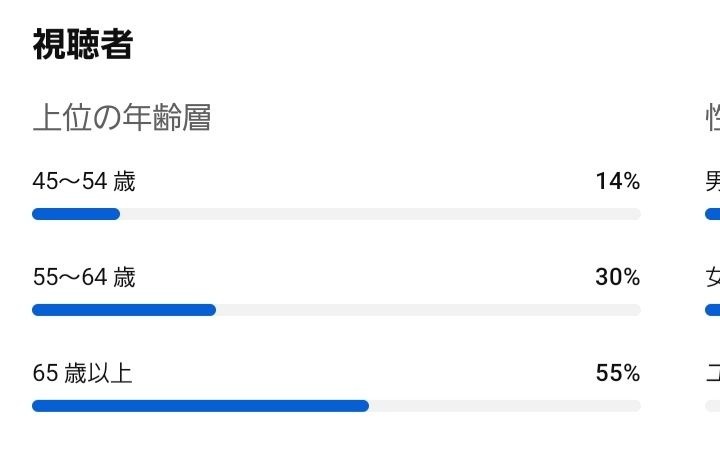
Task: Click the 30% percentage value
Action: pyautogui.click(x=617, y=277)
